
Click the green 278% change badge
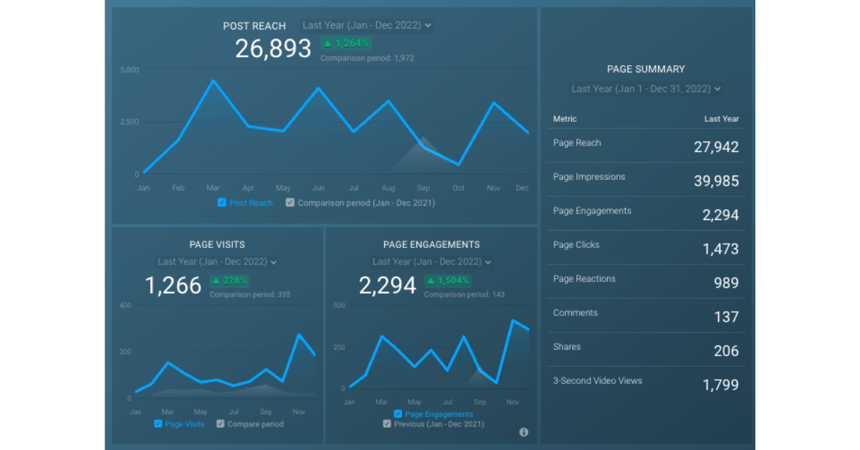tap(230, 280)
